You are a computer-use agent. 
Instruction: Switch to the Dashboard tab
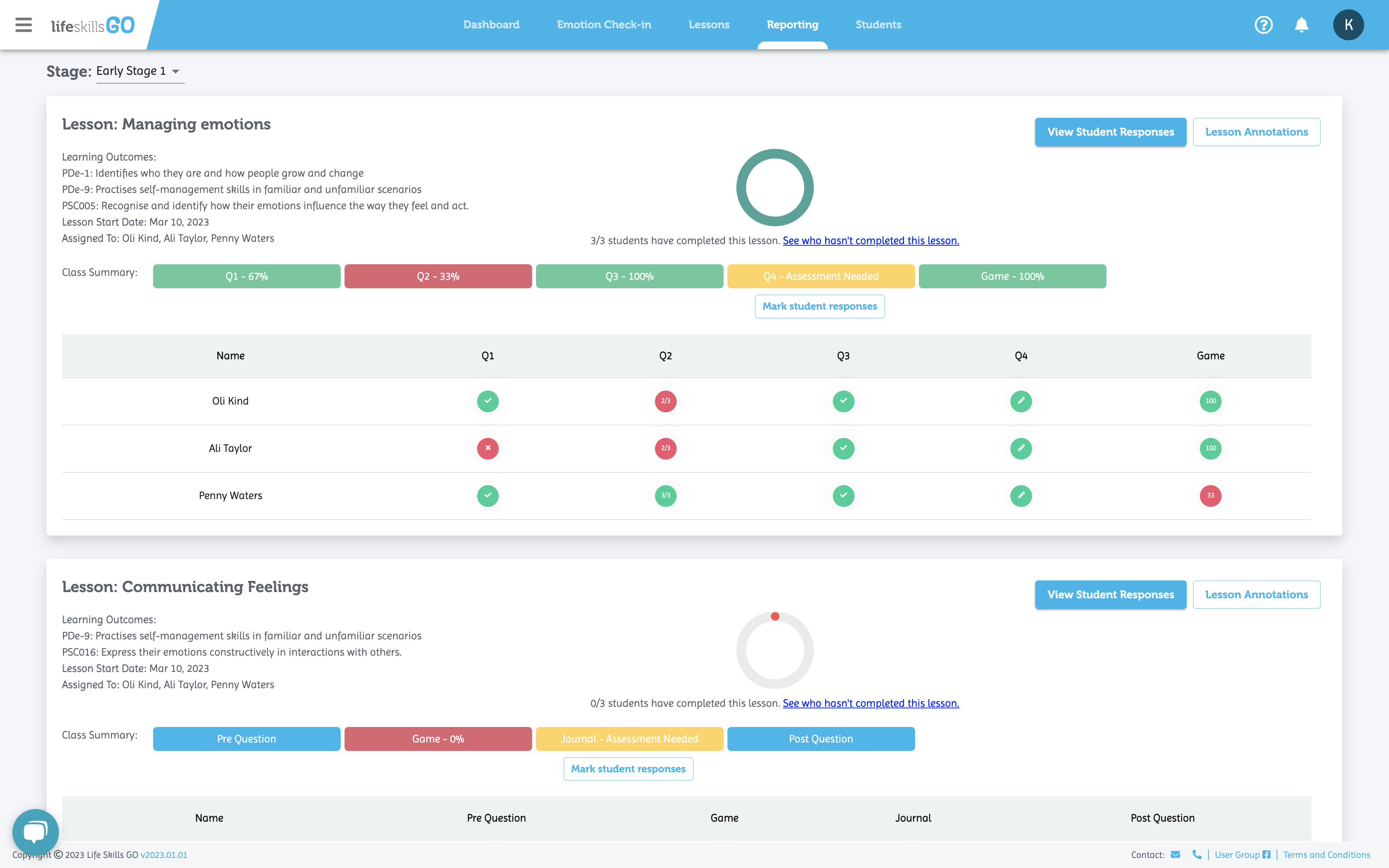click(491, 25)
